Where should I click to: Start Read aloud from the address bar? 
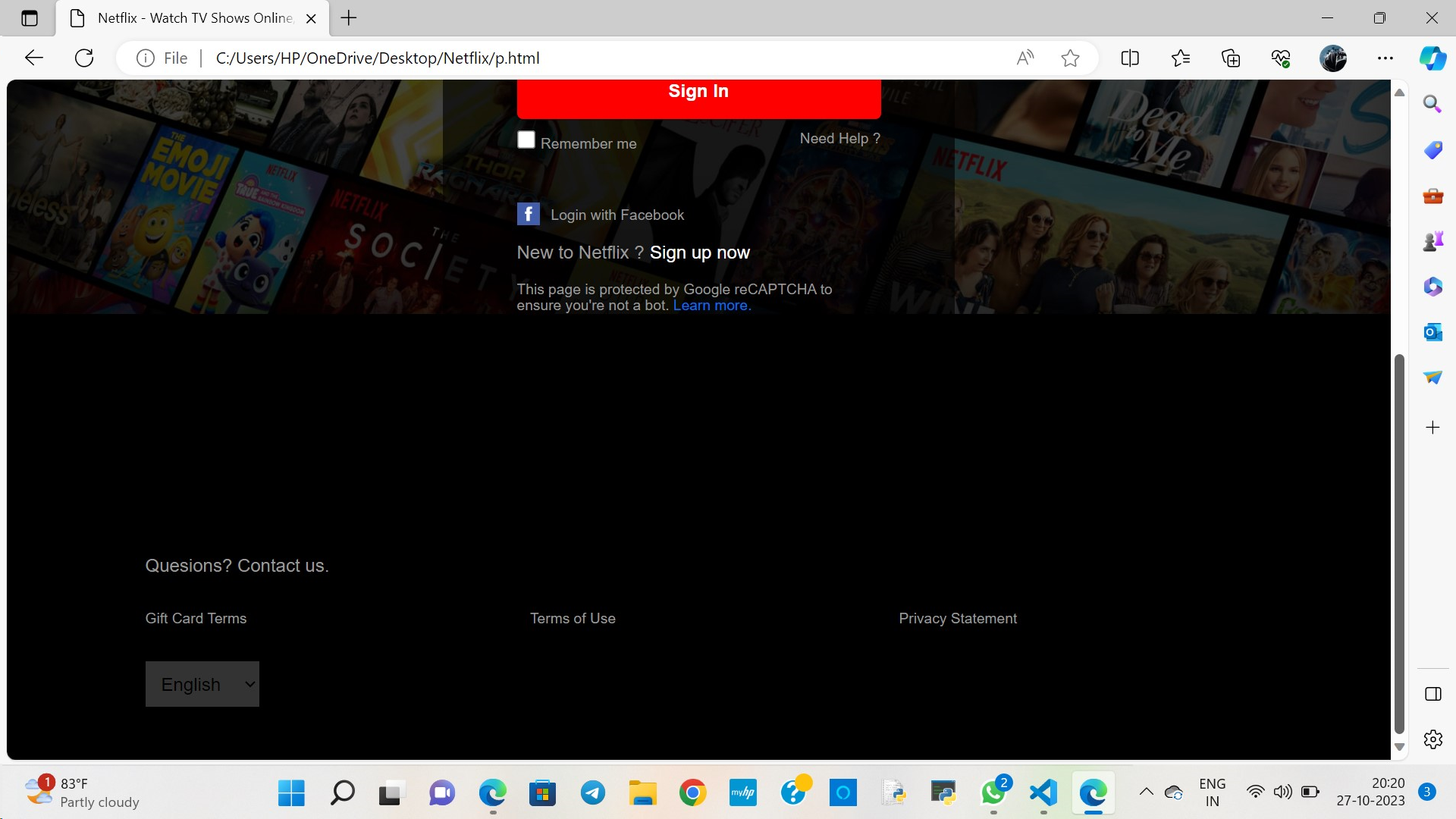point(1025,58)
